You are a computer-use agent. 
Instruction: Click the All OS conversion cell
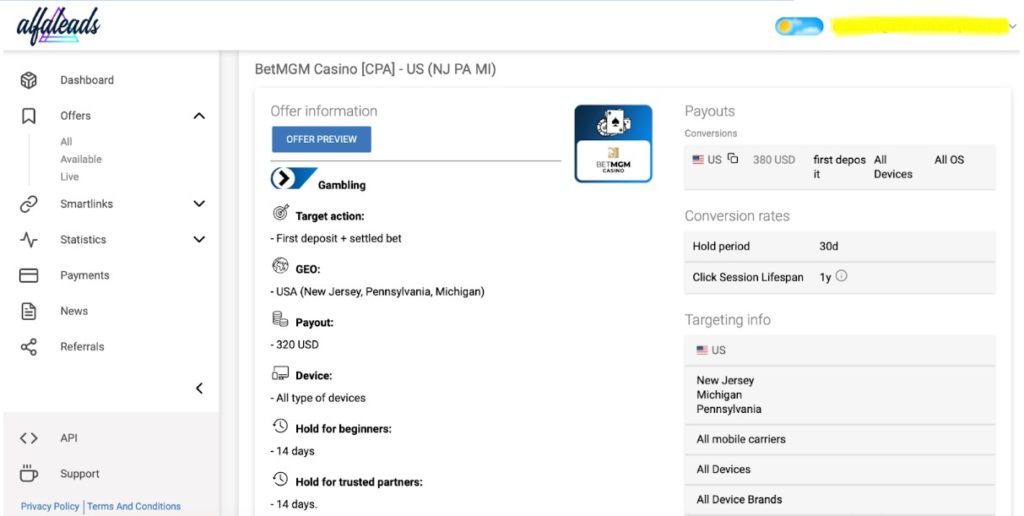[x=949, y=159]
